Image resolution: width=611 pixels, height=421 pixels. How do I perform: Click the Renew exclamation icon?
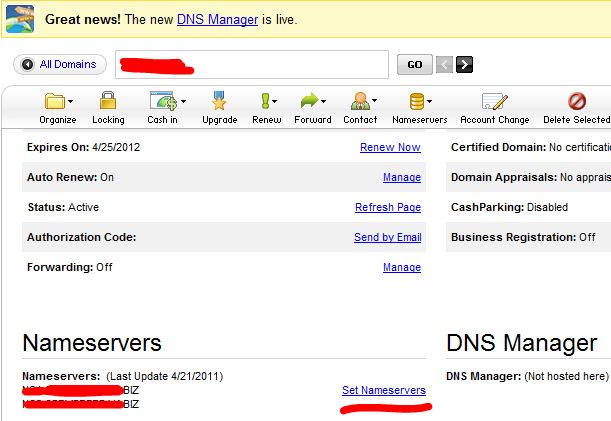(265, 101)
